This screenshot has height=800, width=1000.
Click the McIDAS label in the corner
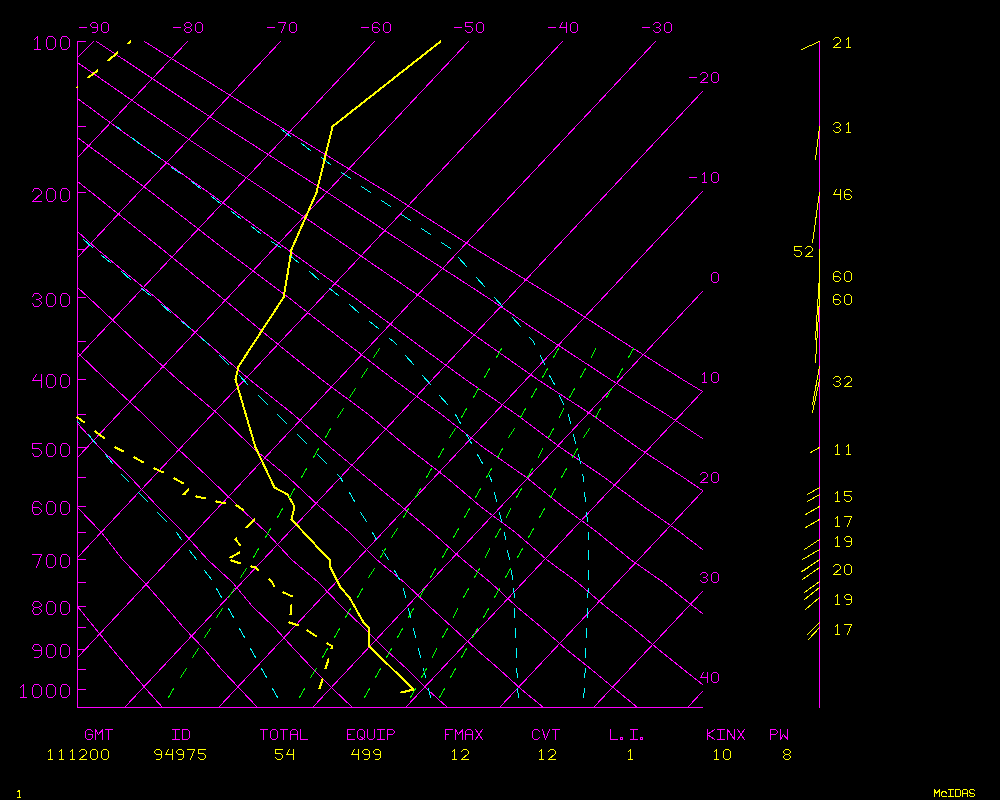pyautogui.click(x=954, y=792)
